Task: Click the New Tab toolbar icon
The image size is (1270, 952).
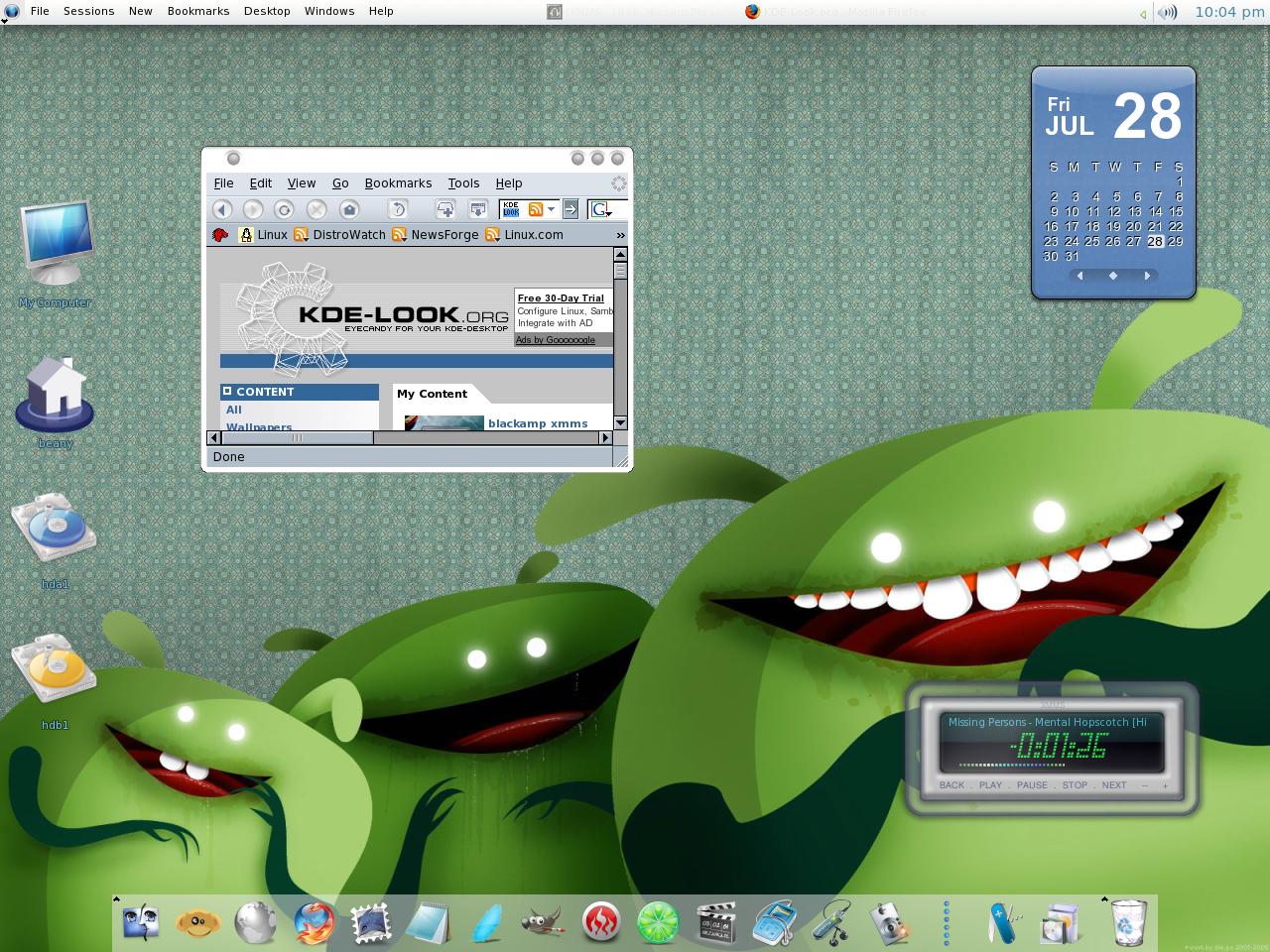Action: coord(445,209)
